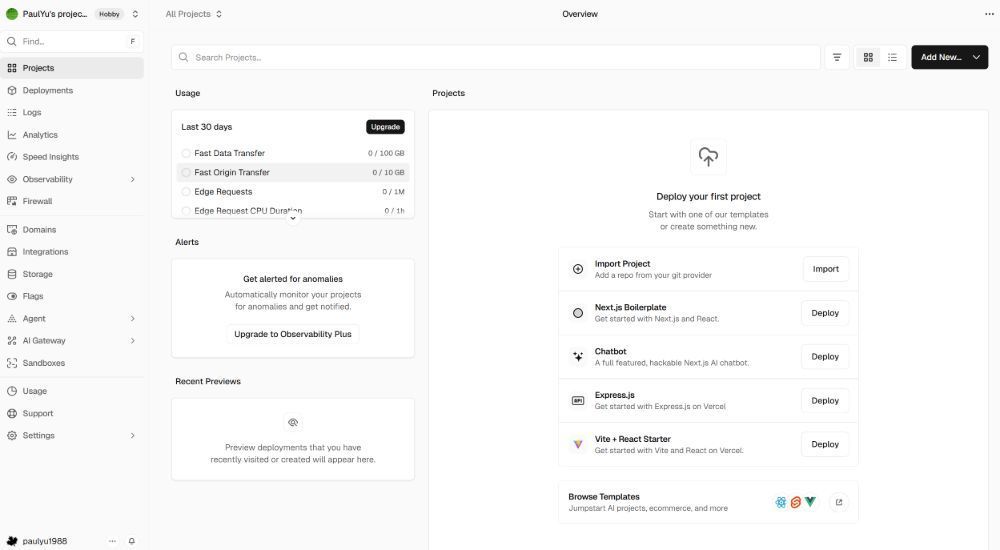Expand the usage list chevron

[x=293, y=218]
